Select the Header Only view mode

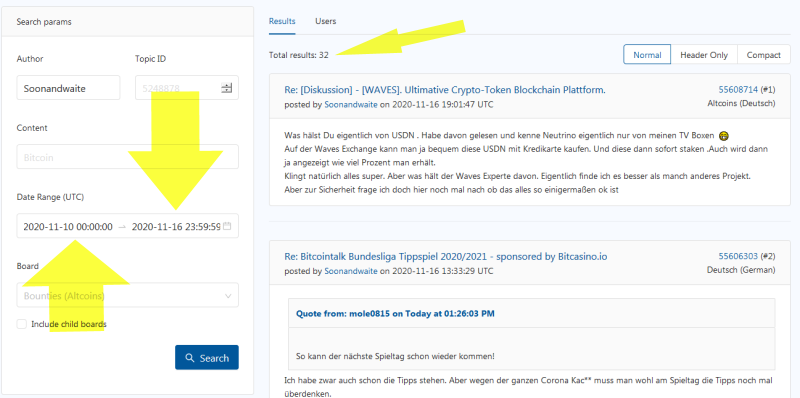click(704, 55)
